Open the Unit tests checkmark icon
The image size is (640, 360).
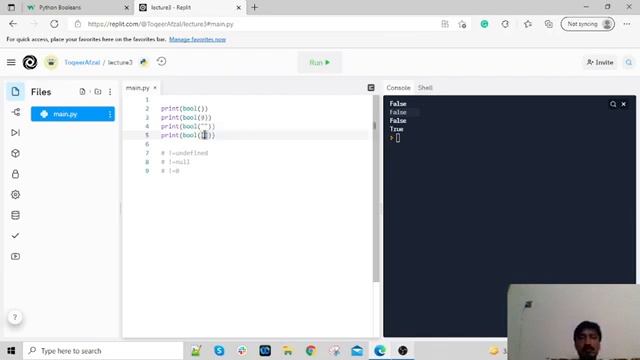pyautogui.click(x=16, y=236)
